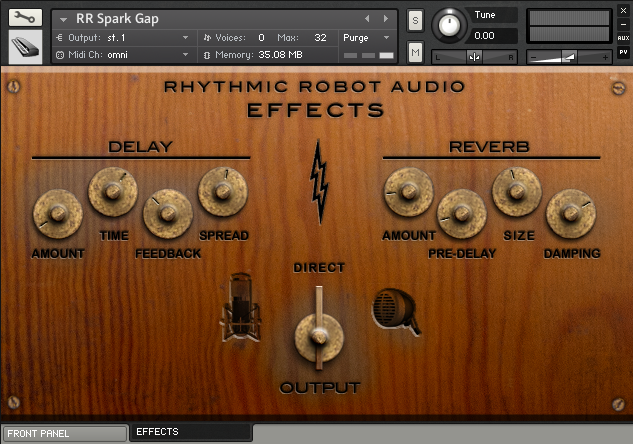
Task: Click the Delay Time knob
Action: pos(113,191)
